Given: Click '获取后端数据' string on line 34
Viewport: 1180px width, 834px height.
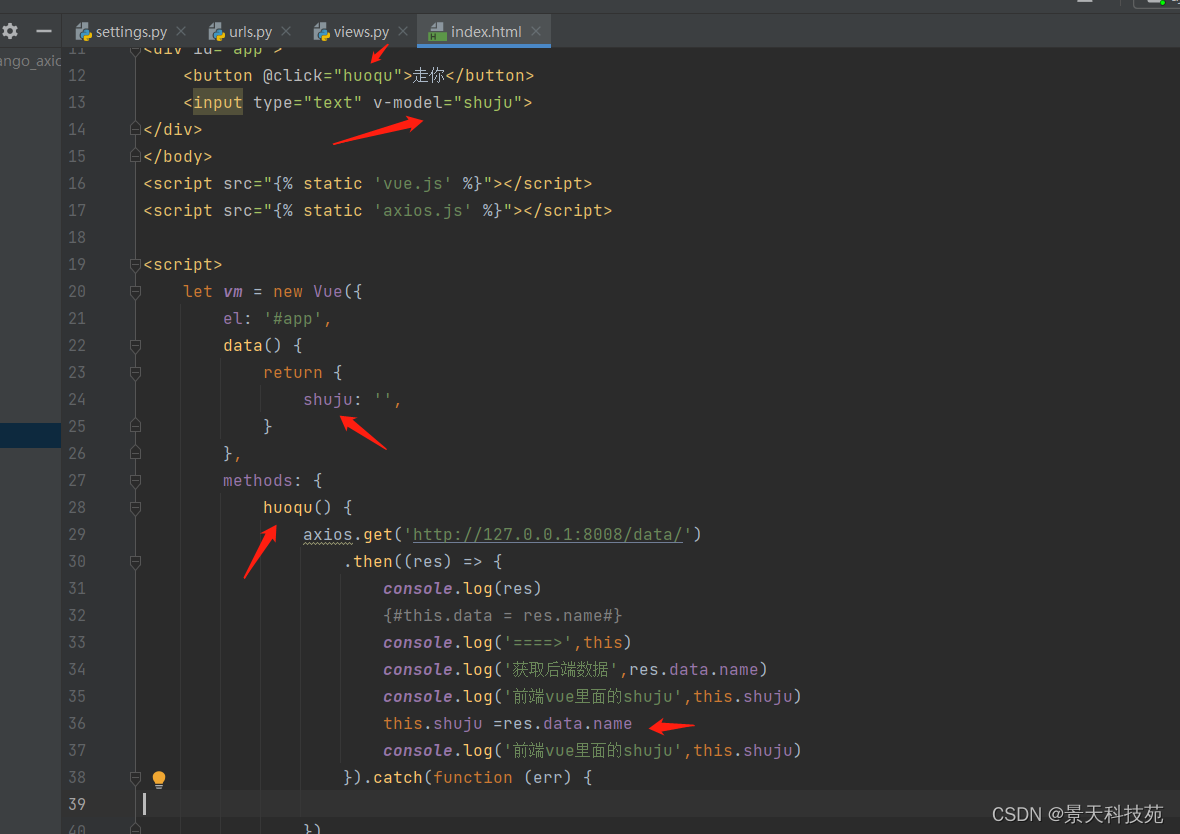Looking at the screenshot, I should (561, 670).
